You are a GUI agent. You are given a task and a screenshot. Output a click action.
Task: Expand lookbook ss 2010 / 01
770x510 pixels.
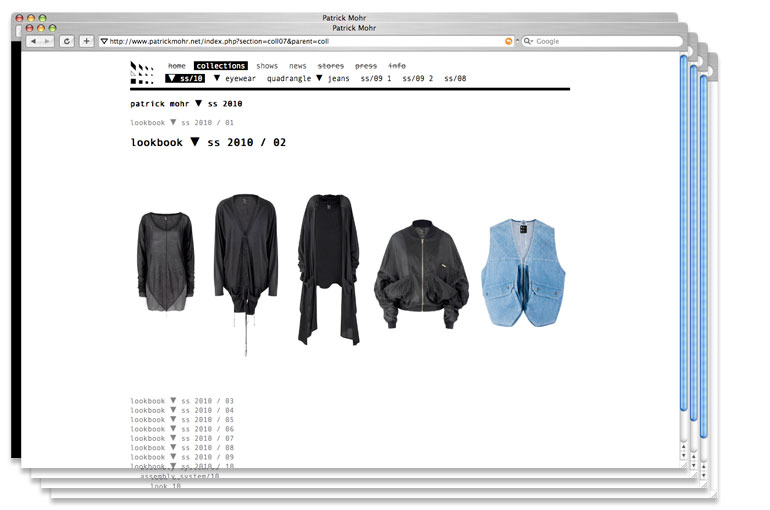182,122
